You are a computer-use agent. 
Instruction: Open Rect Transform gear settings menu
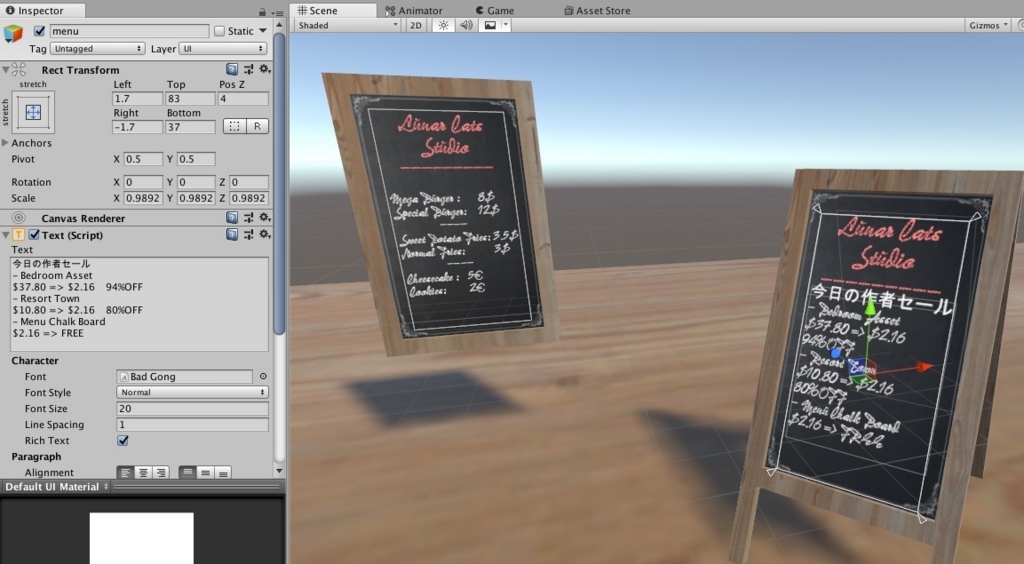click(264, 69)
